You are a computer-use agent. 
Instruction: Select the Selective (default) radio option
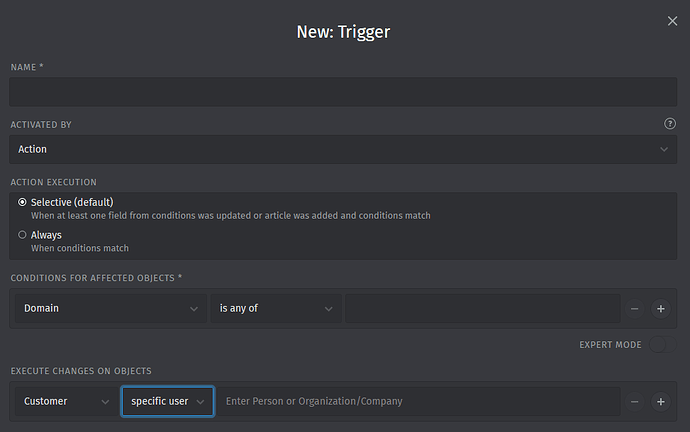[x=22, y=202]
